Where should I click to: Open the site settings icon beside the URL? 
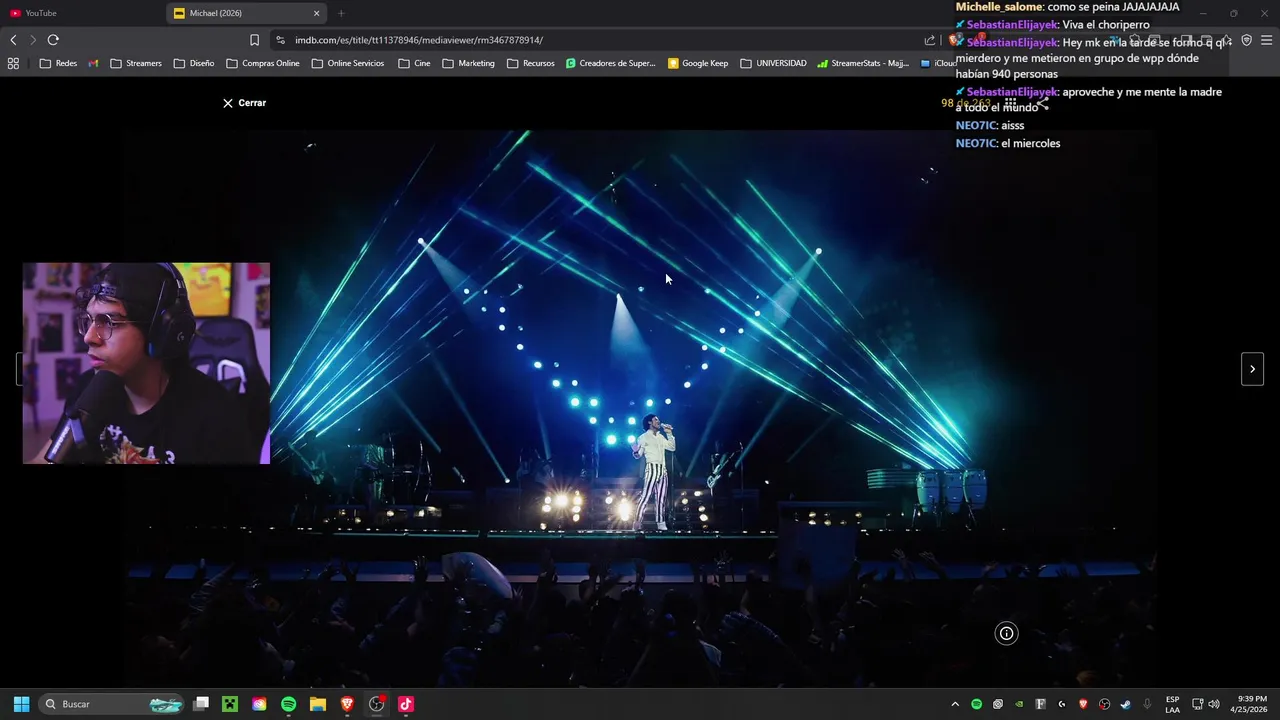click(280, 40)
